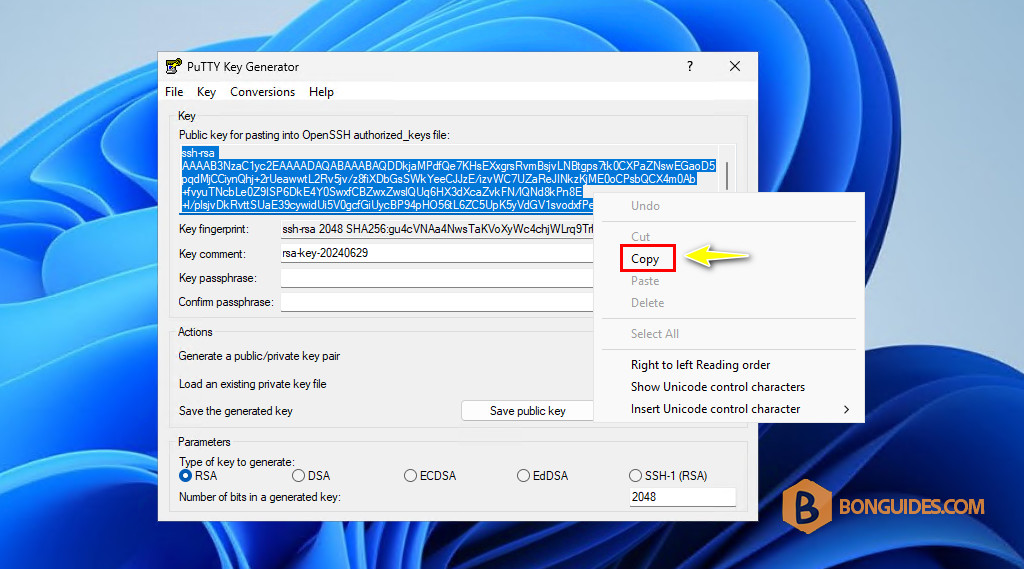Click the public key text box scrollbar
Image resolution: width=1024 pixels, height=569 pixels.
(727, 176)
